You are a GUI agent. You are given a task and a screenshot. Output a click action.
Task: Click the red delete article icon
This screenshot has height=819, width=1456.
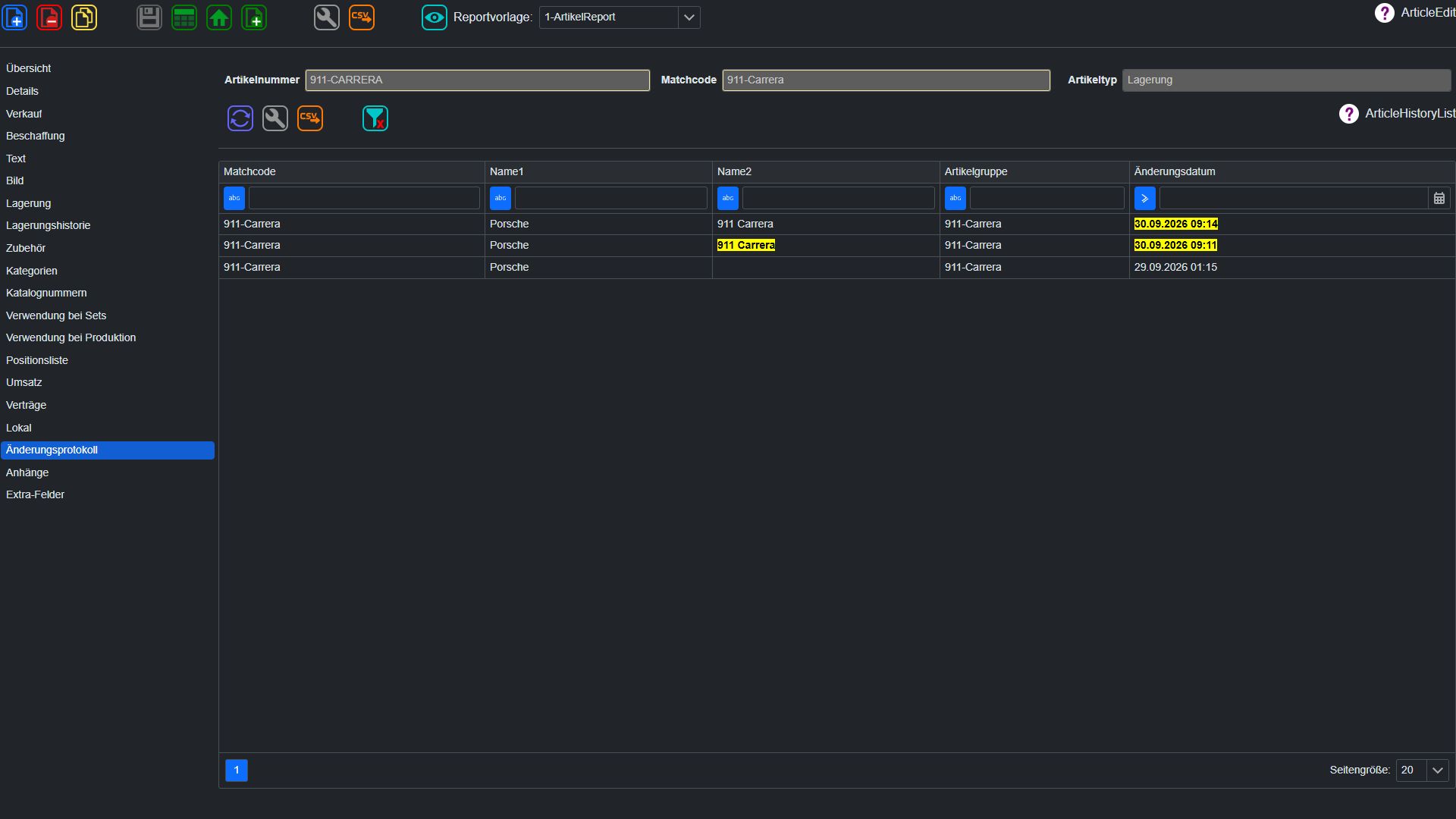click(x=49, y=17)
